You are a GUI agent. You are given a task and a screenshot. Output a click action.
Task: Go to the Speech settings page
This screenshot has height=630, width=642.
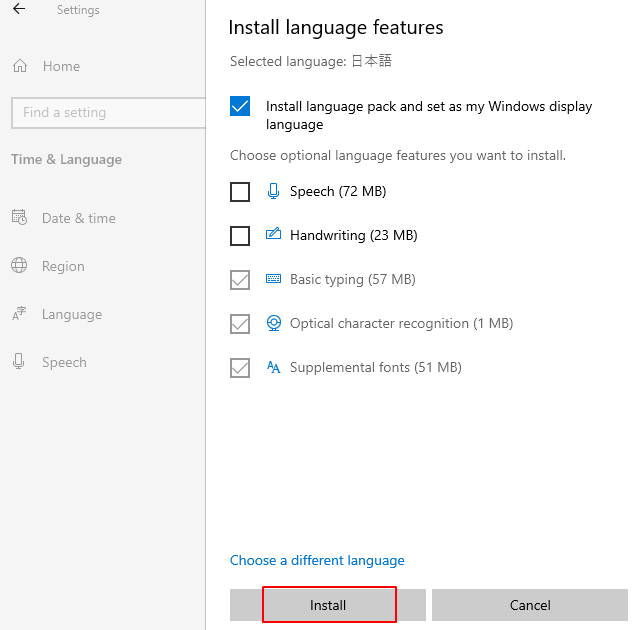64,362
